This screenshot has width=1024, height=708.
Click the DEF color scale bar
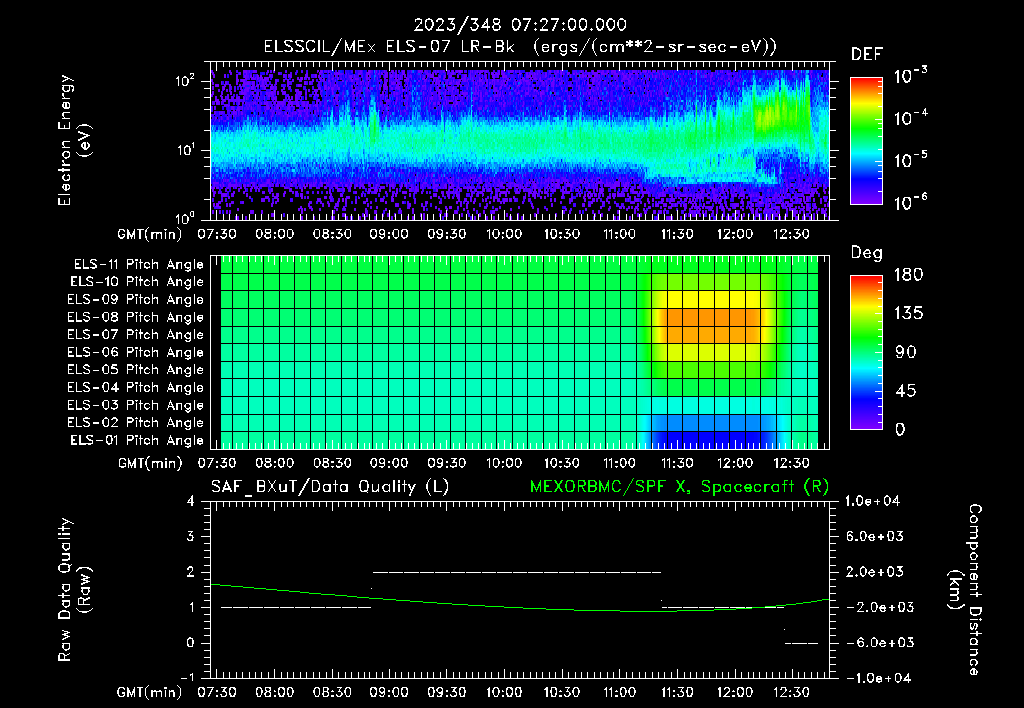(867, 141)
